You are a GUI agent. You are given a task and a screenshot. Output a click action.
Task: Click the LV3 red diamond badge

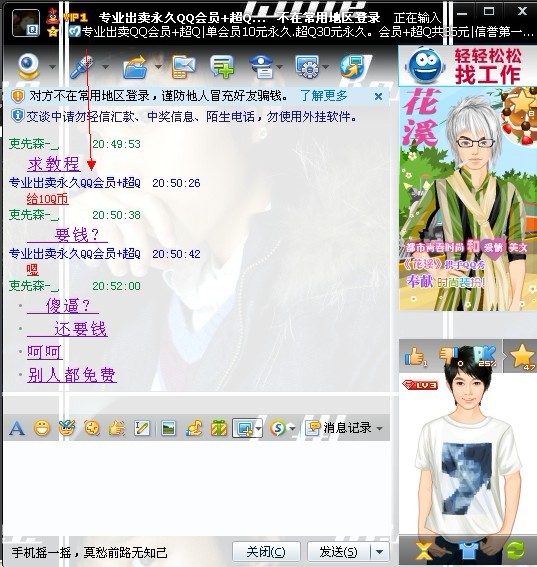420,385
